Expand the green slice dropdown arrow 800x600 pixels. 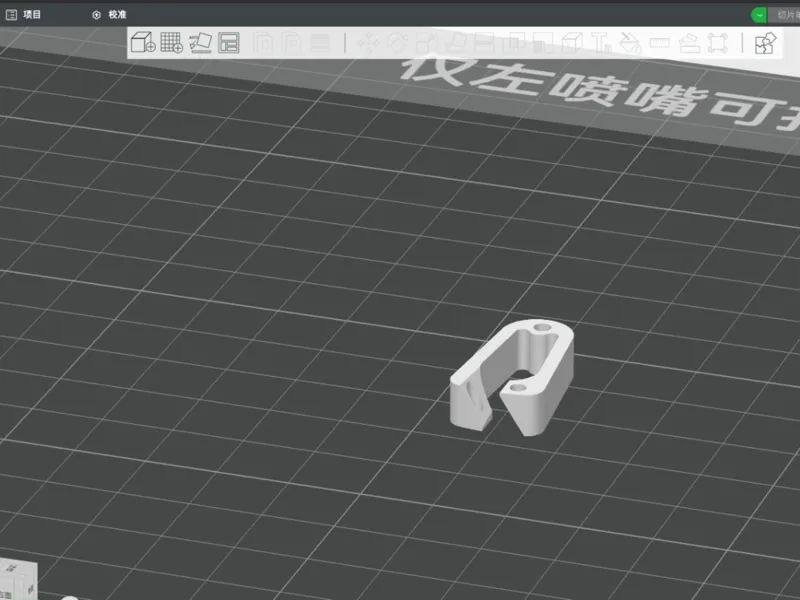(759, 15)
